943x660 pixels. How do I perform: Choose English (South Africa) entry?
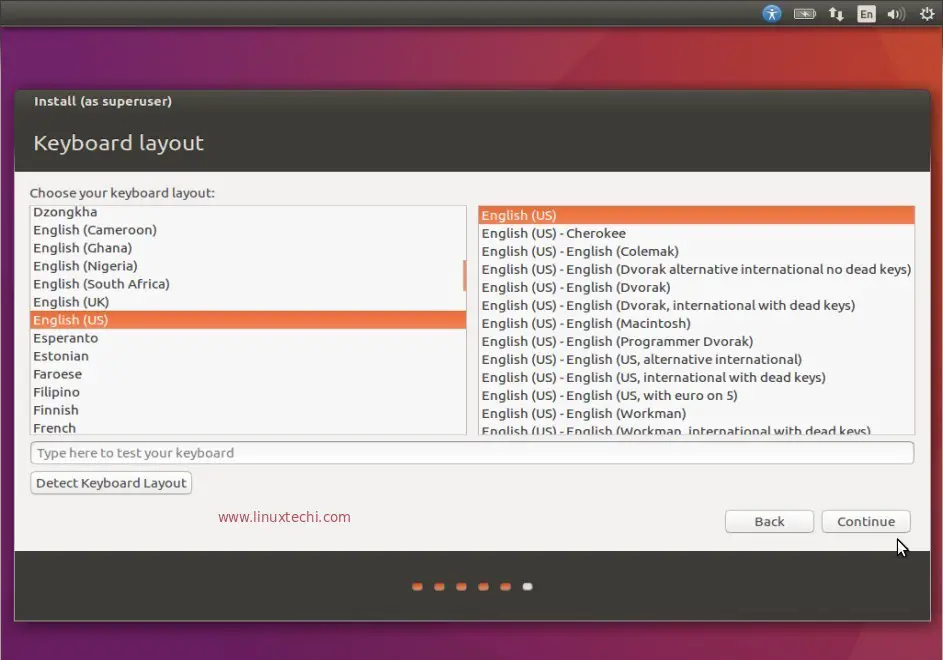tap(248, 284)
